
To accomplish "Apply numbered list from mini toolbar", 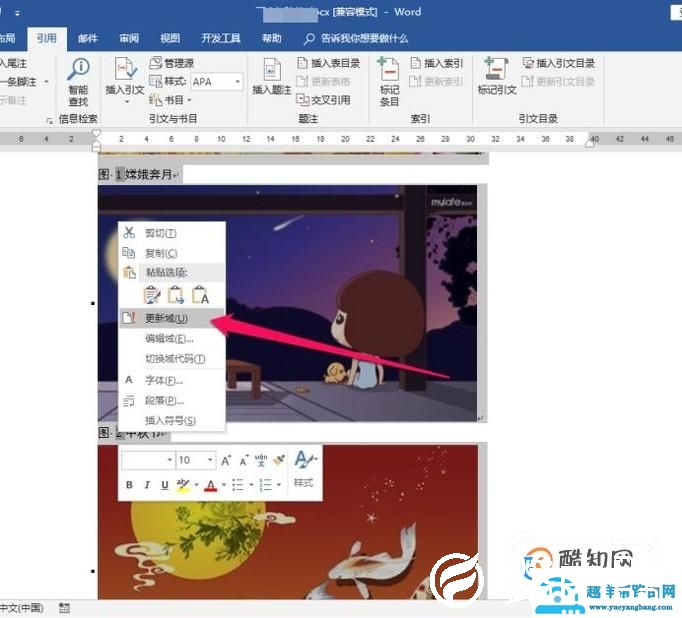I will tap(265, 484).
